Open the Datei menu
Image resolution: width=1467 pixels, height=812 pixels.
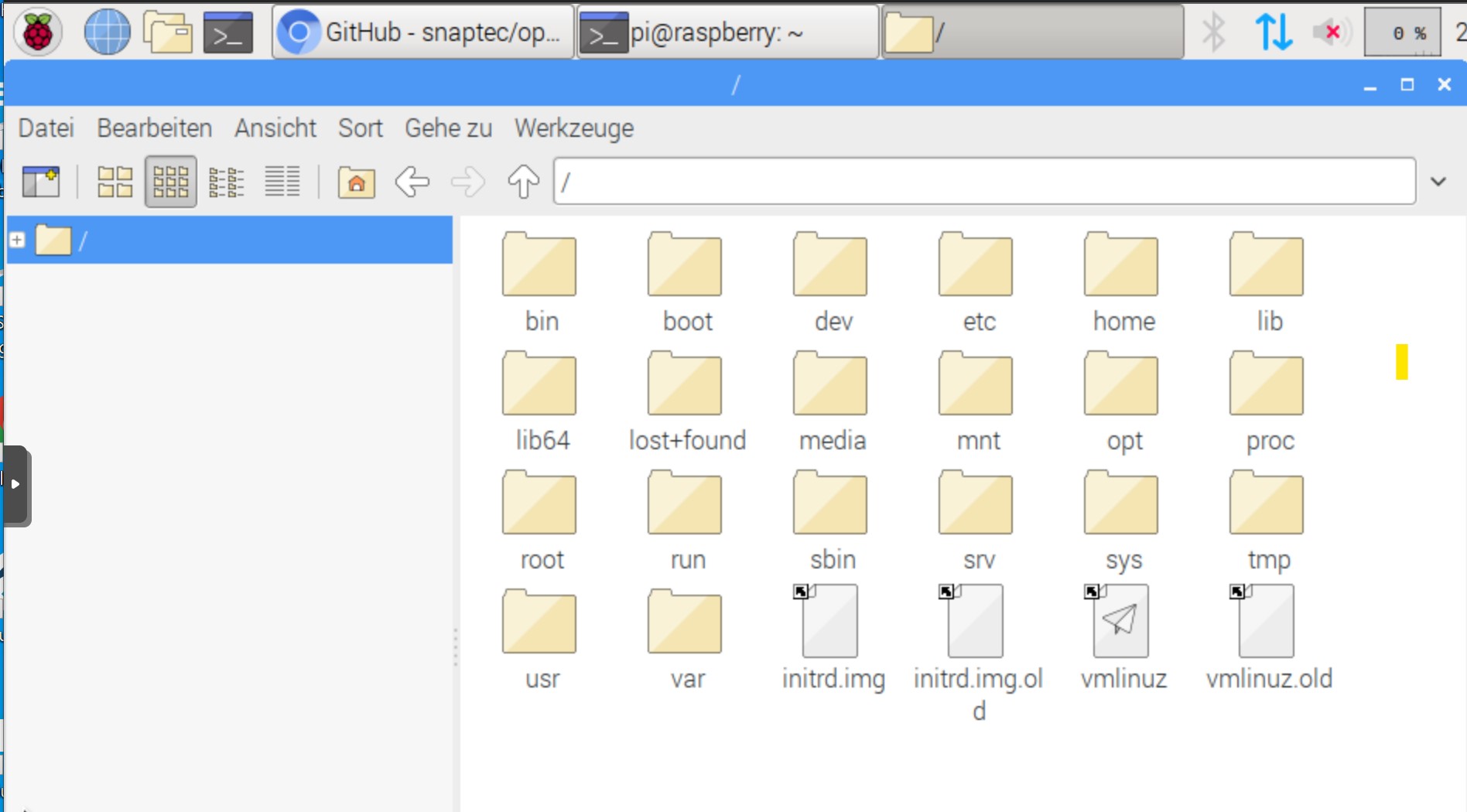pyautogui.click(x=46, y=128)
